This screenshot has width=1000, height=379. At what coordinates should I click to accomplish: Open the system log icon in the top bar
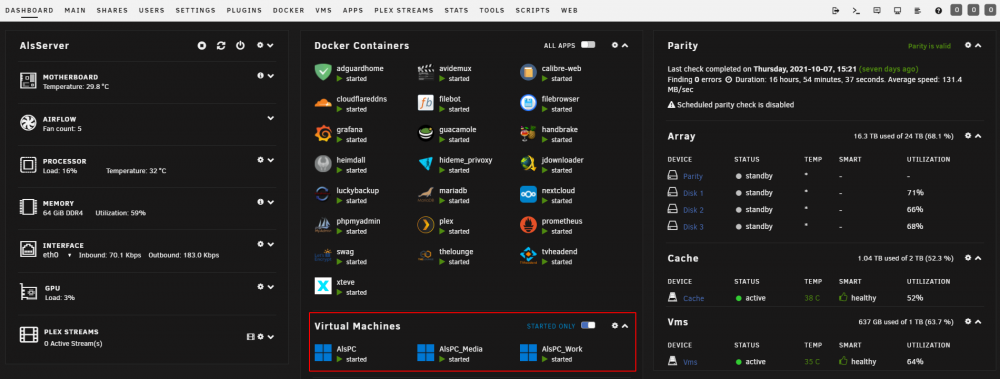click(x=918, y=10)
